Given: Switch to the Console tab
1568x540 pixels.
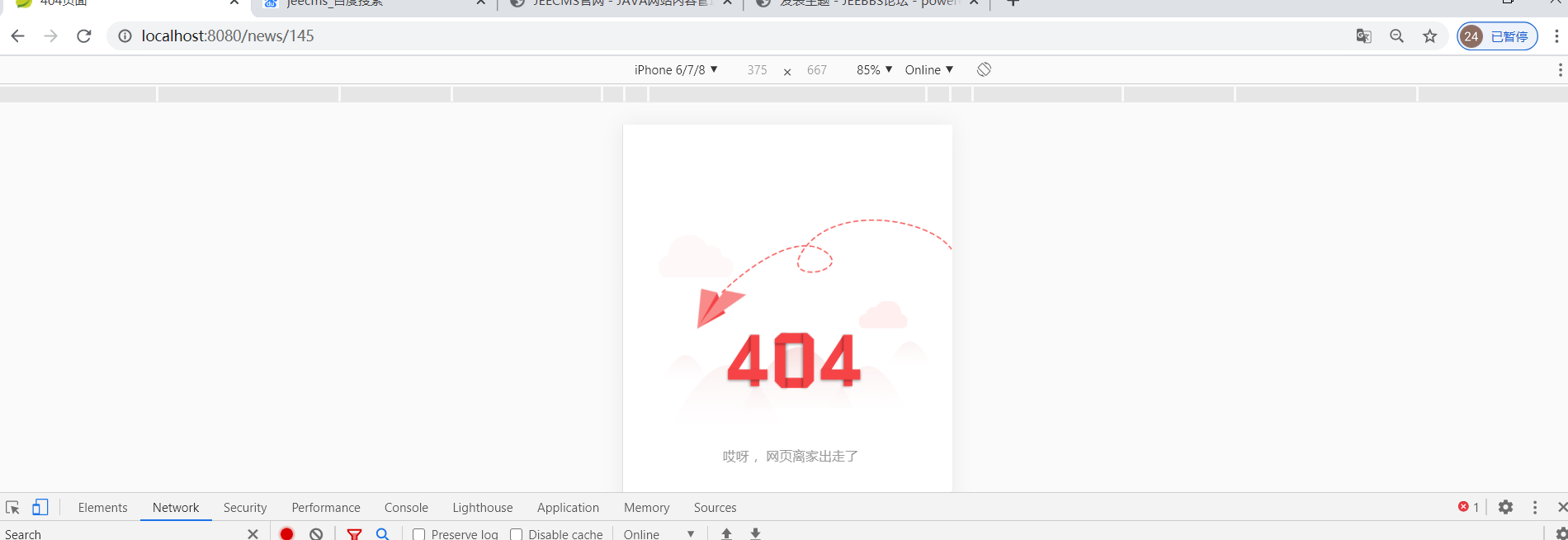Looking at the screenshot, I should click(406, 508).
